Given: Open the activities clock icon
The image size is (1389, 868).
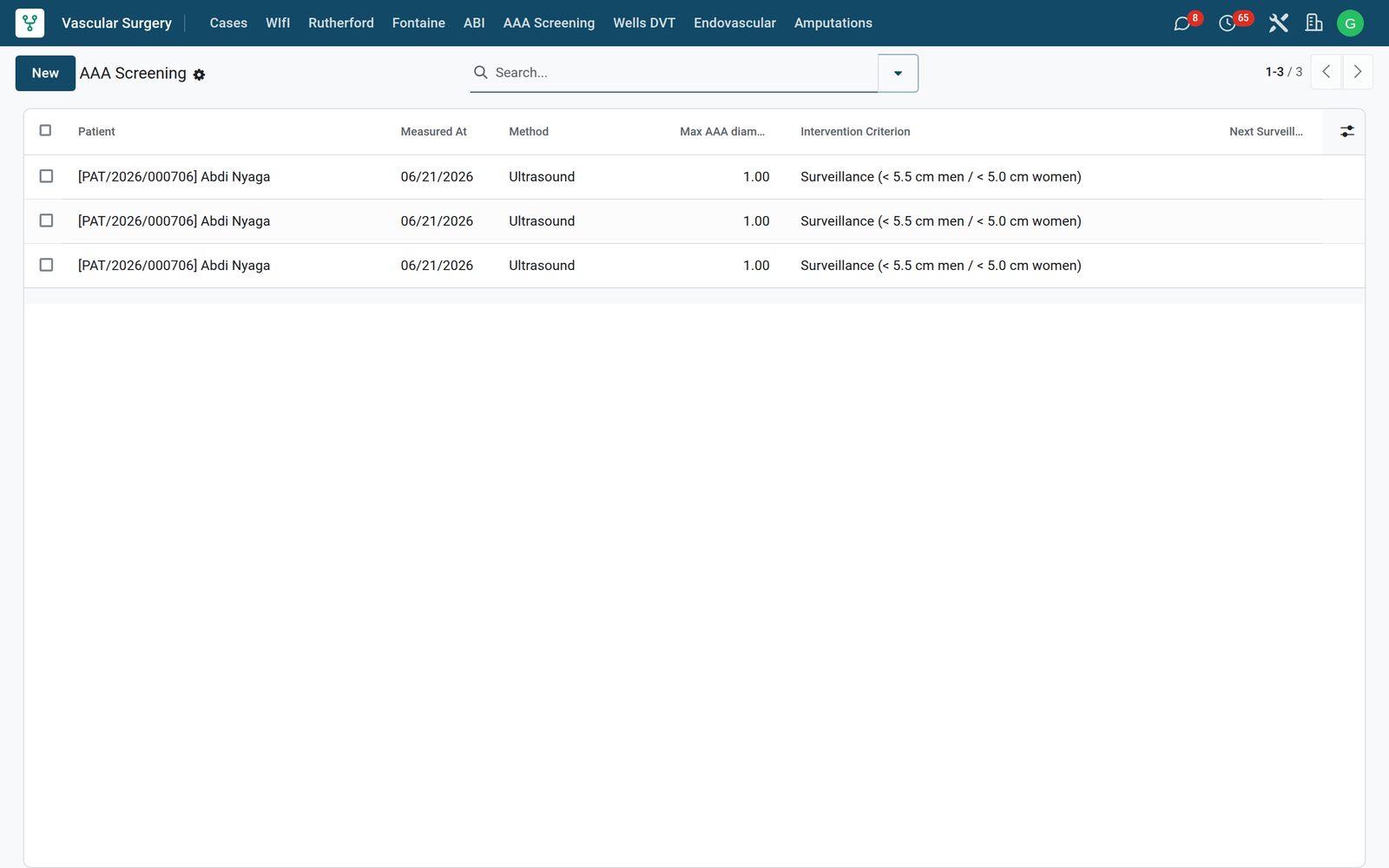Looking at the screenshot, I should [1227, 23].
